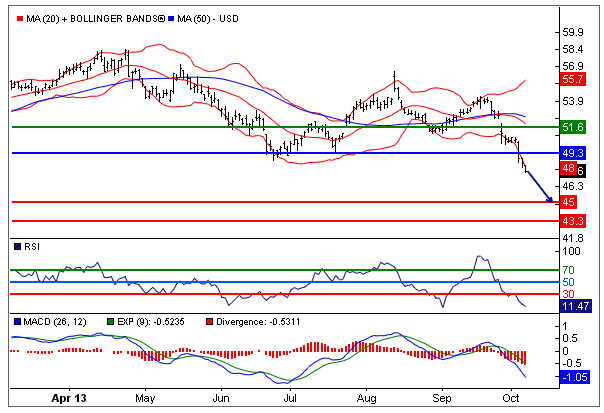Image resolution: width=604 pixels, height=413 pixels.
Task: Select the 'MA (20) + BOLLINGER BANDS' legend text
Action: tap(96, 18)
